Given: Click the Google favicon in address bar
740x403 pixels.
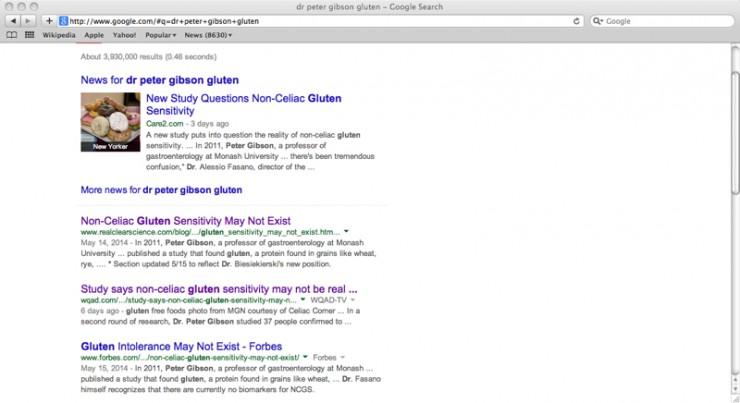Looking at the screenshot, I should 63,21.
